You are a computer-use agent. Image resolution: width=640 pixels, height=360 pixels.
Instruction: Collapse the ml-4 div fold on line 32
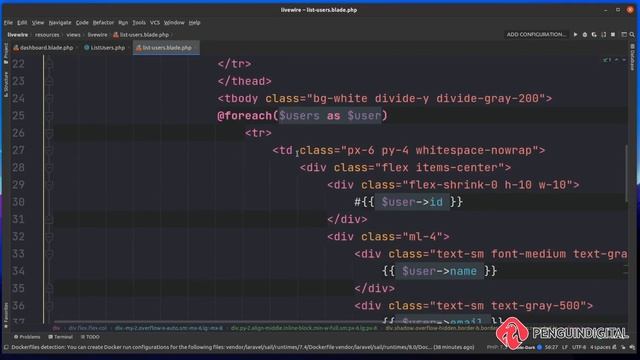point(49,237)
